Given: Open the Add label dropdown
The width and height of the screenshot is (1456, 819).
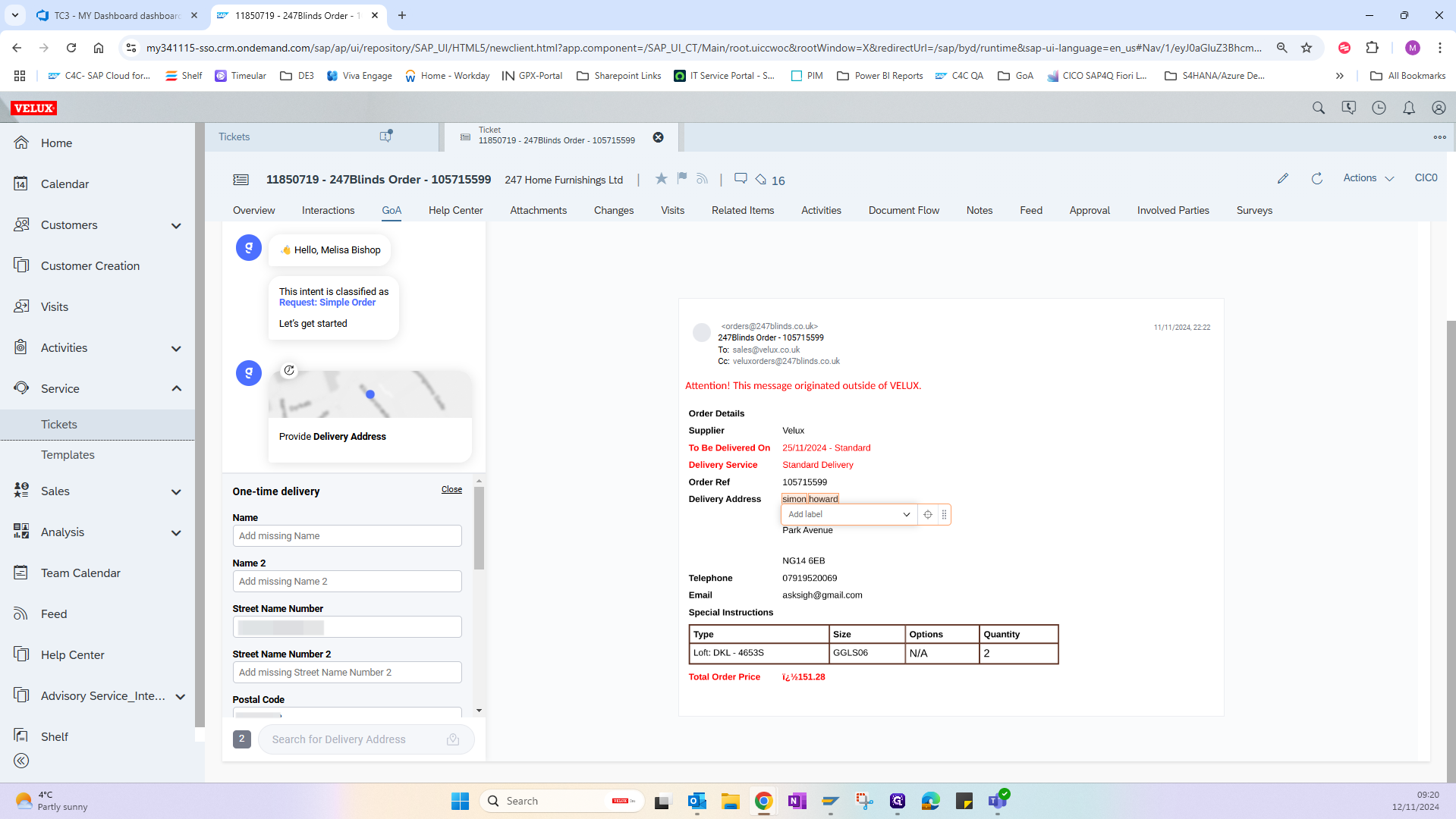Looking at the screenshot, I should [x=906, y=514].
